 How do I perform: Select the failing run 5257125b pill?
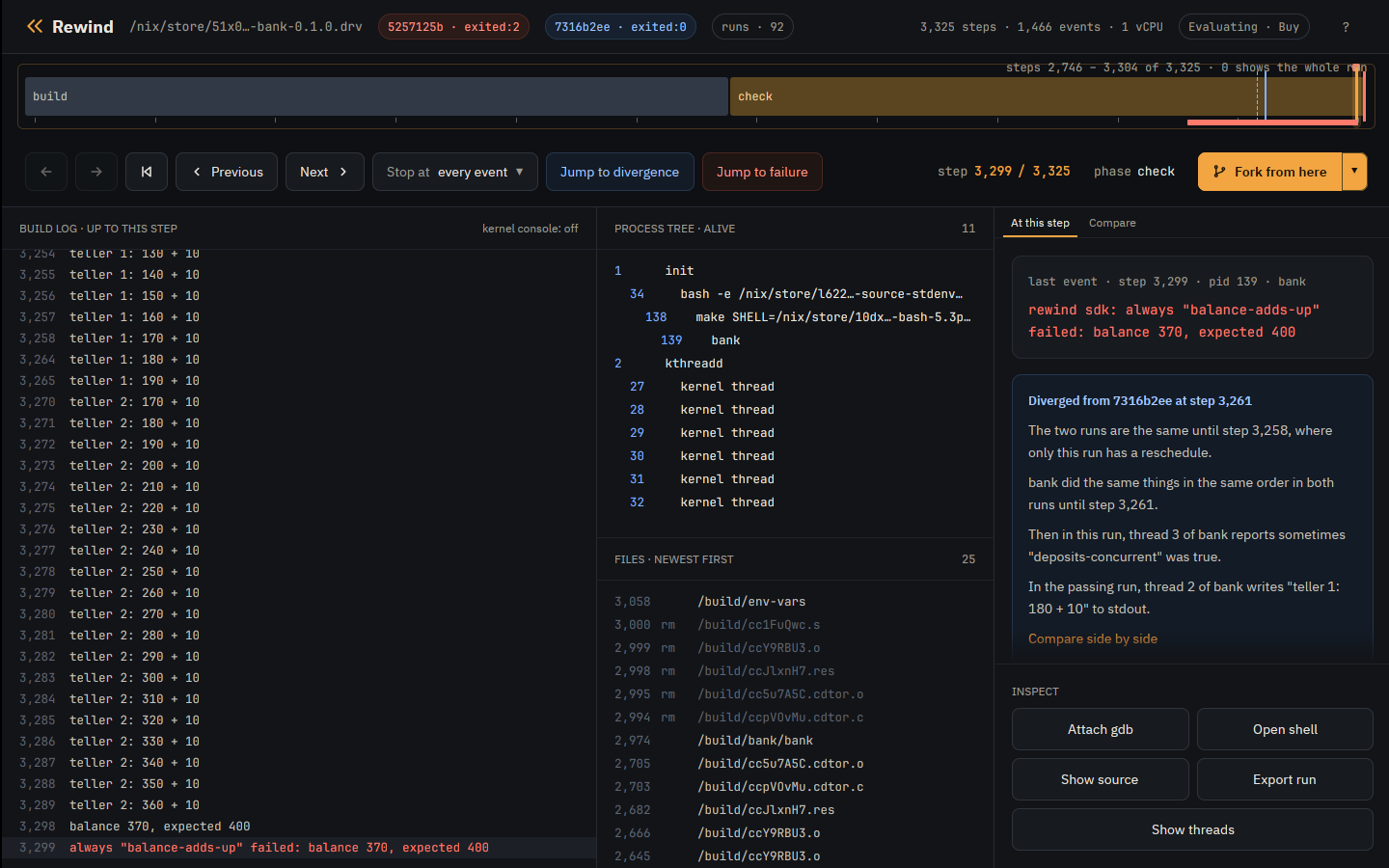coord(453,27)
